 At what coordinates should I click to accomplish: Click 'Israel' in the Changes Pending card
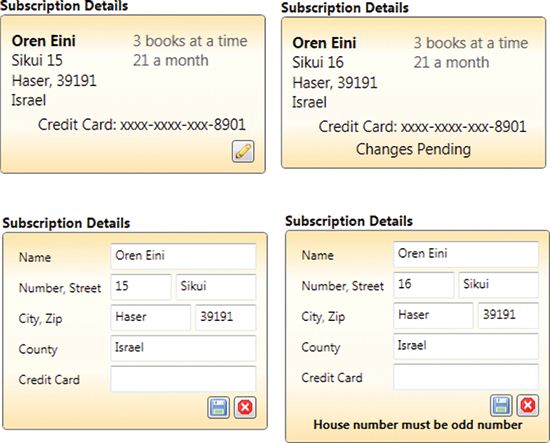(309, 102)
